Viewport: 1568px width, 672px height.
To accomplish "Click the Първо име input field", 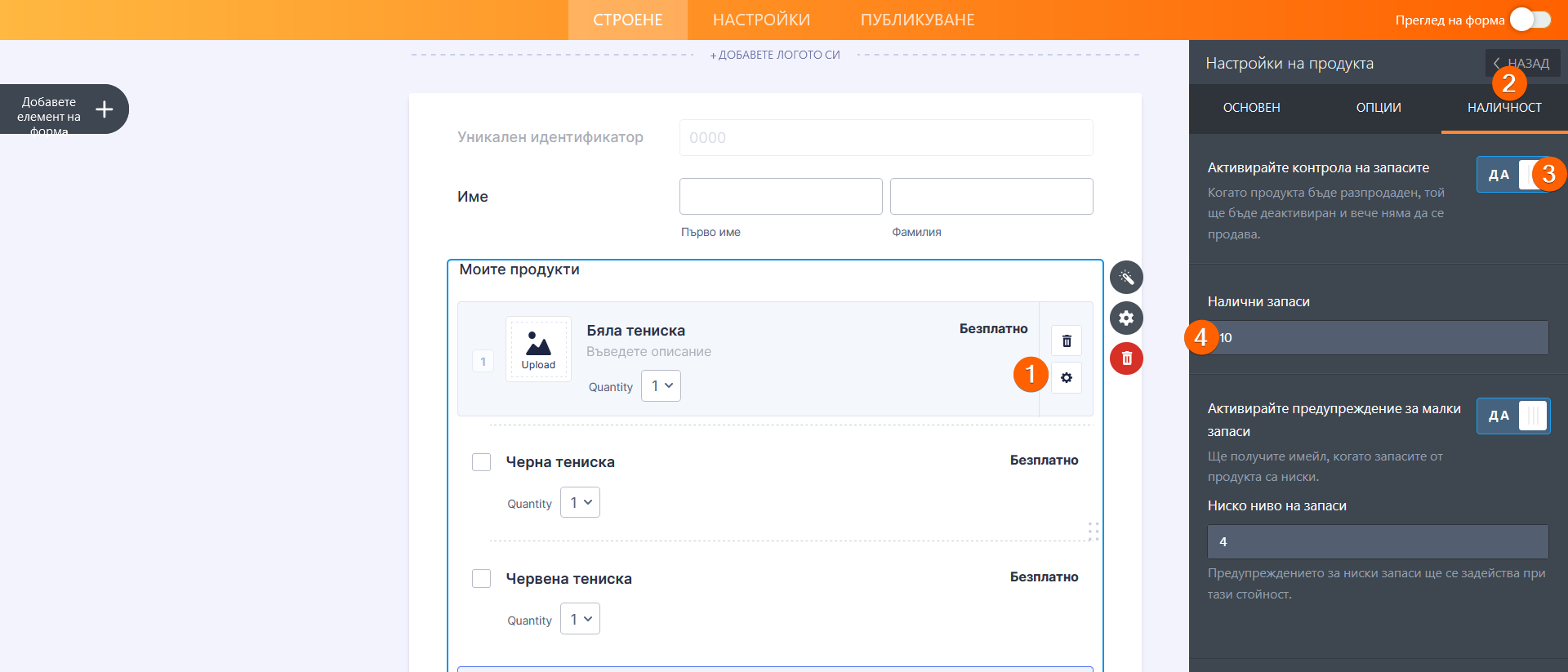I will click(781, 196).
